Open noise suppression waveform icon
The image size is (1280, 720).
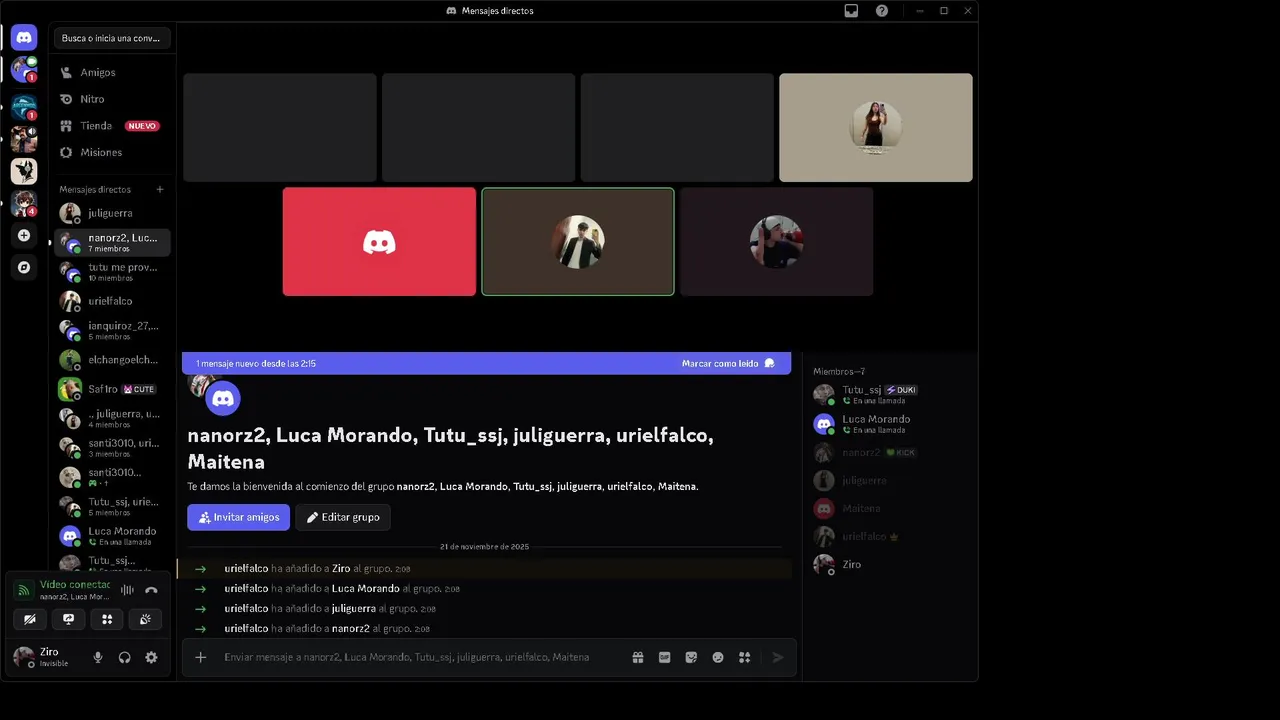coord(127,590)
